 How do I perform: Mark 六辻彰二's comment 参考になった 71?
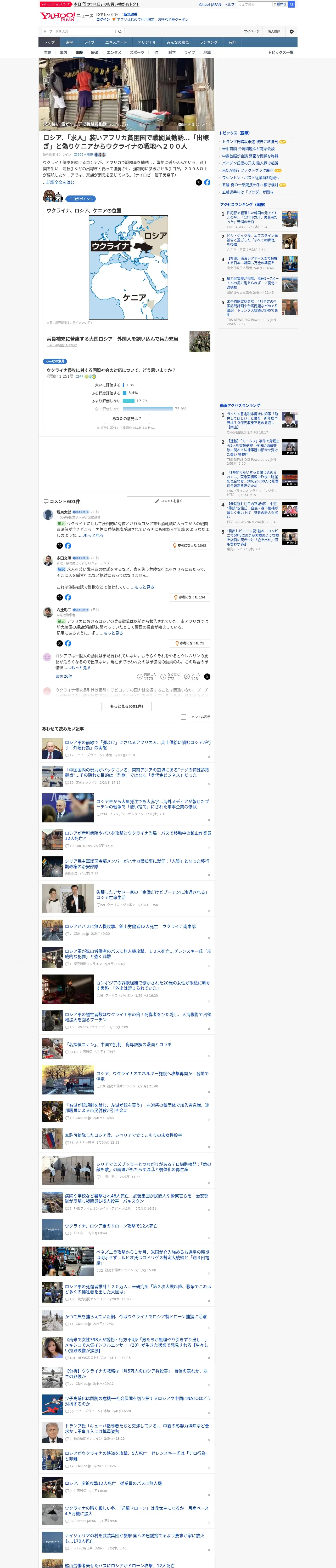tap(190, 643)
